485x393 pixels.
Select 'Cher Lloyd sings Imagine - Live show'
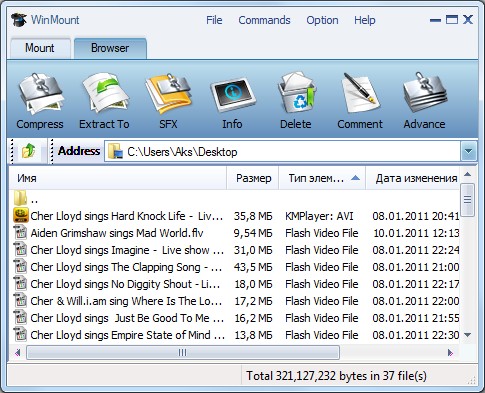tap(127, 250)
